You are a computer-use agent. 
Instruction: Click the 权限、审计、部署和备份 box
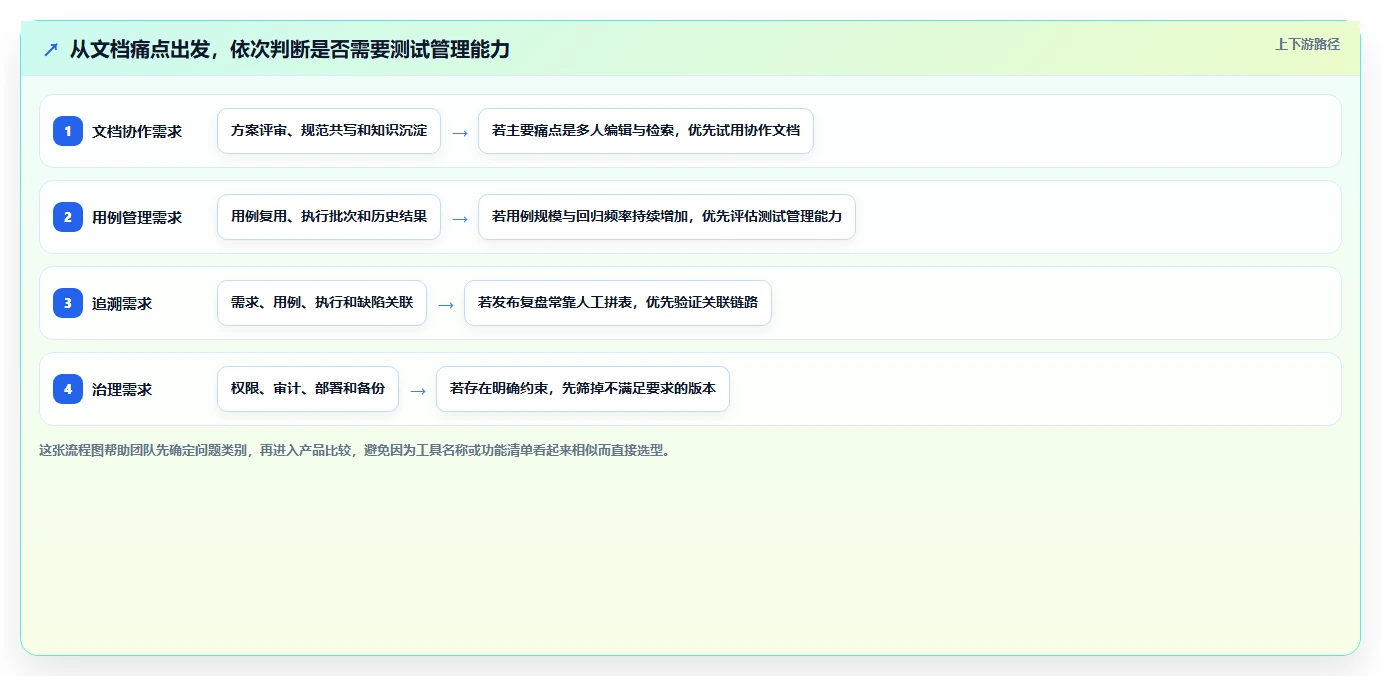tap(308, 389)
